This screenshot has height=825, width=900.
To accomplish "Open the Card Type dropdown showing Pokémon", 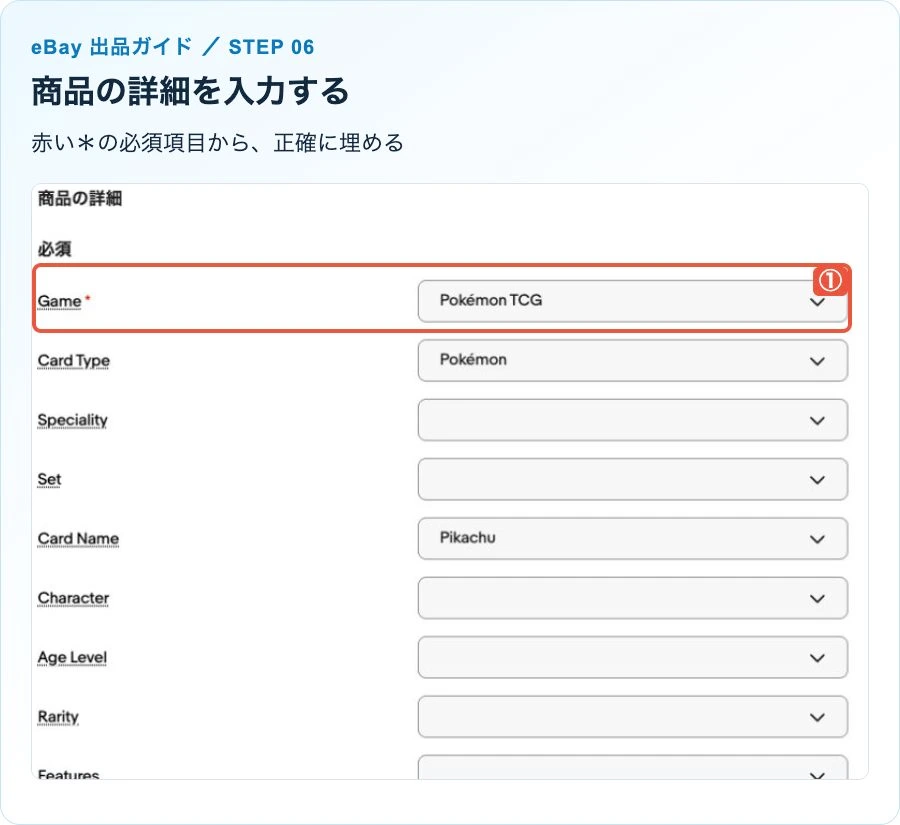I will click(633, 361).
